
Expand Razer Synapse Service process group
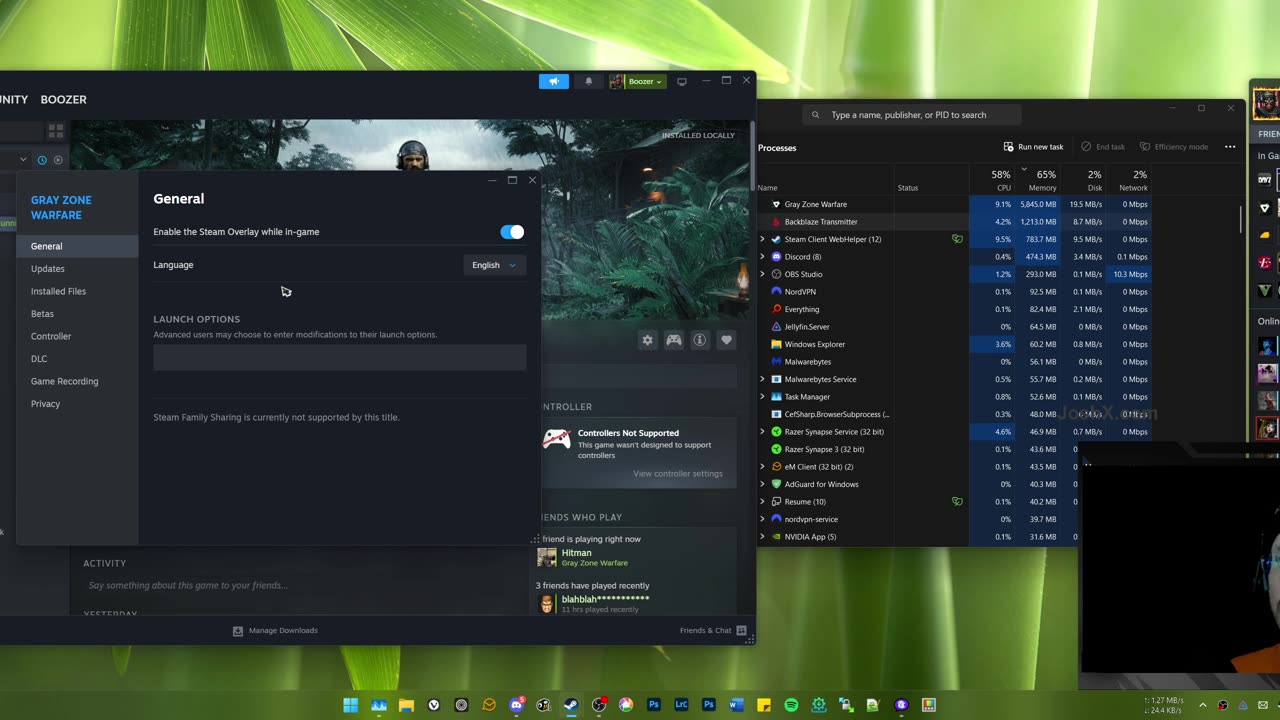tap(762, 432)
